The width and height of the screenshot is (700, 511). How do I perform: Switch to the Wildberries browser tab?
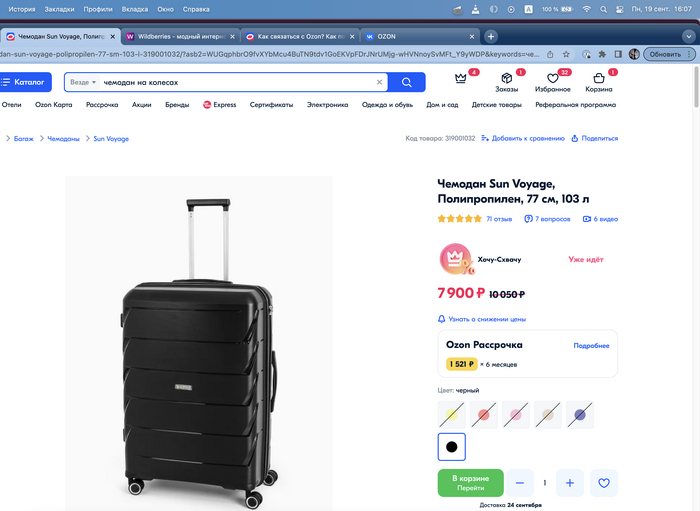tap(180, 37)
